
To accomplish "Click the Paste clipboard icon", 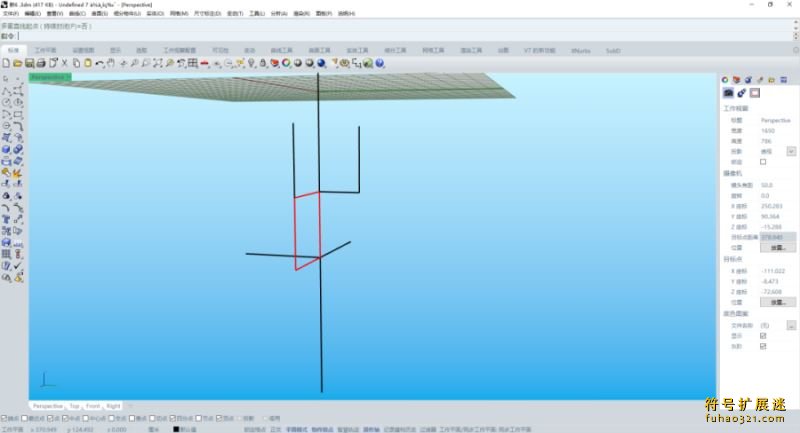I will tap(88, 63).
